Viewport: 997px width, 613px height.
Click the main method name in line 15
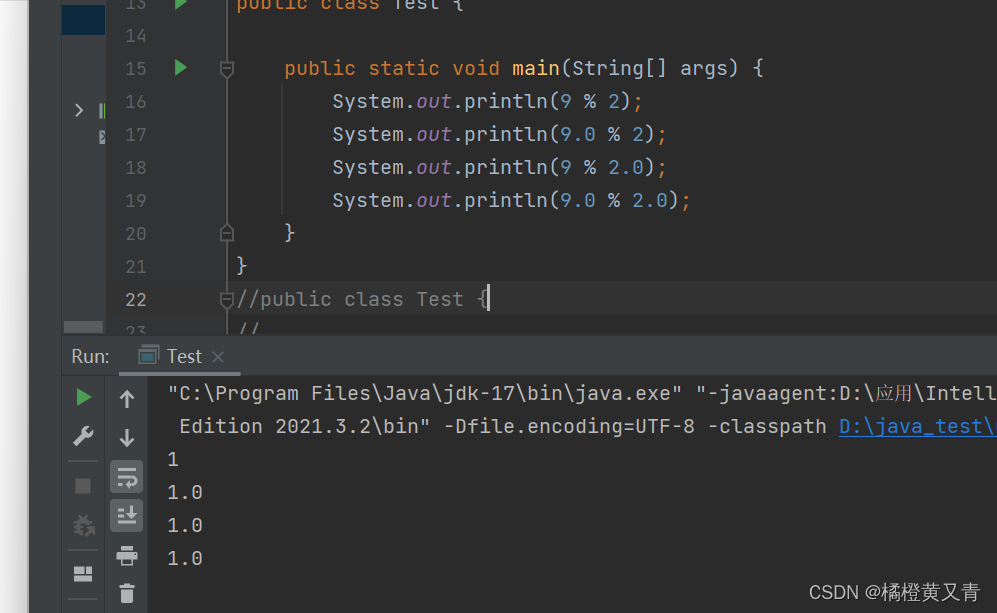[x=535, y=68]
